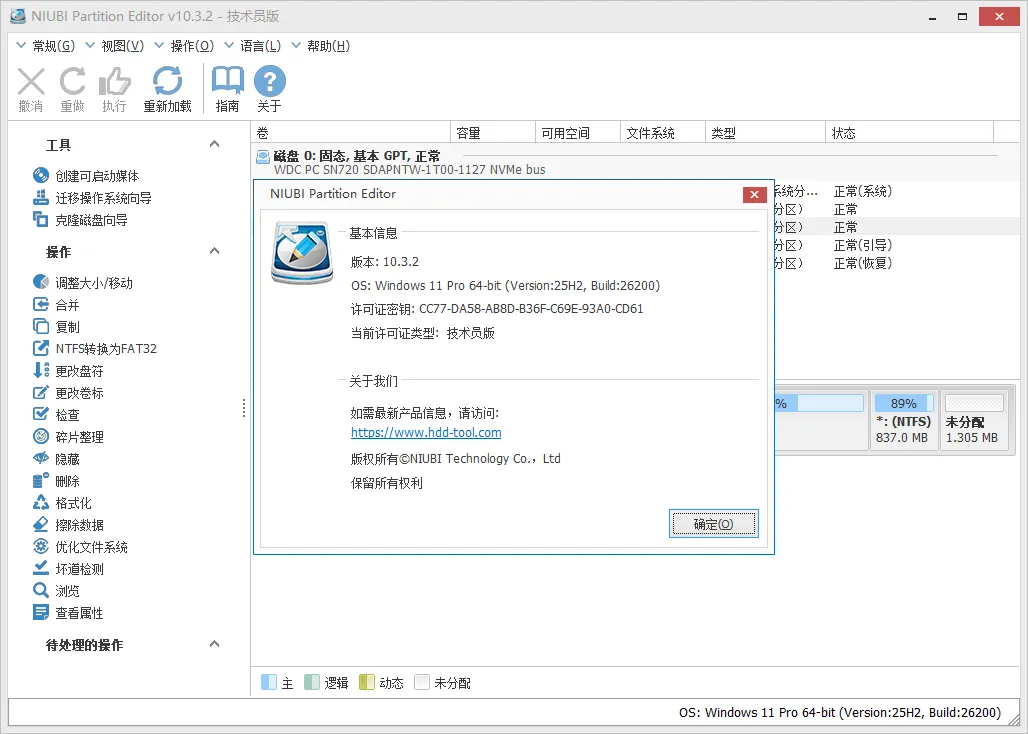
Task: Click the 逻辑 logical legend swatch
Action: click(311, 682)
